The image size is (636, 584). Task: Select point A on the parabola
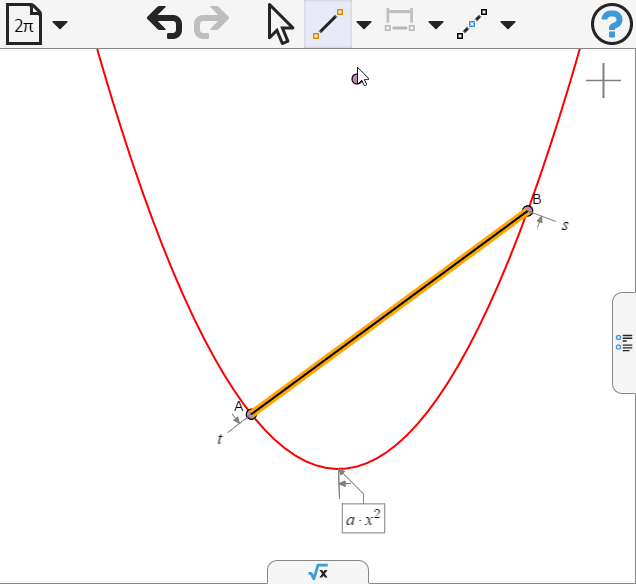pos(251,414)
